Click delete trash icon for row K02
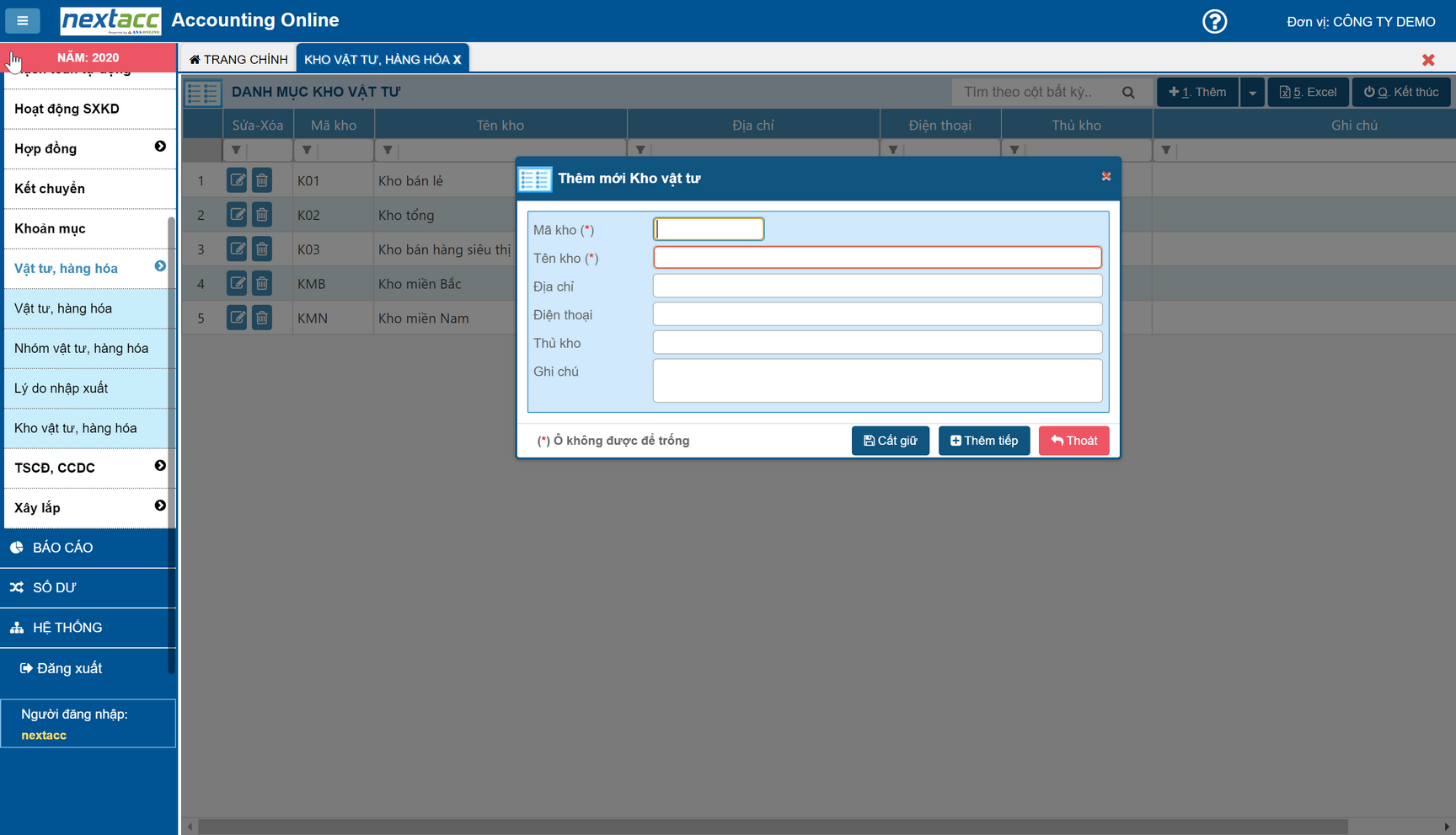The image size is (1456, 835). pos(262,215)
